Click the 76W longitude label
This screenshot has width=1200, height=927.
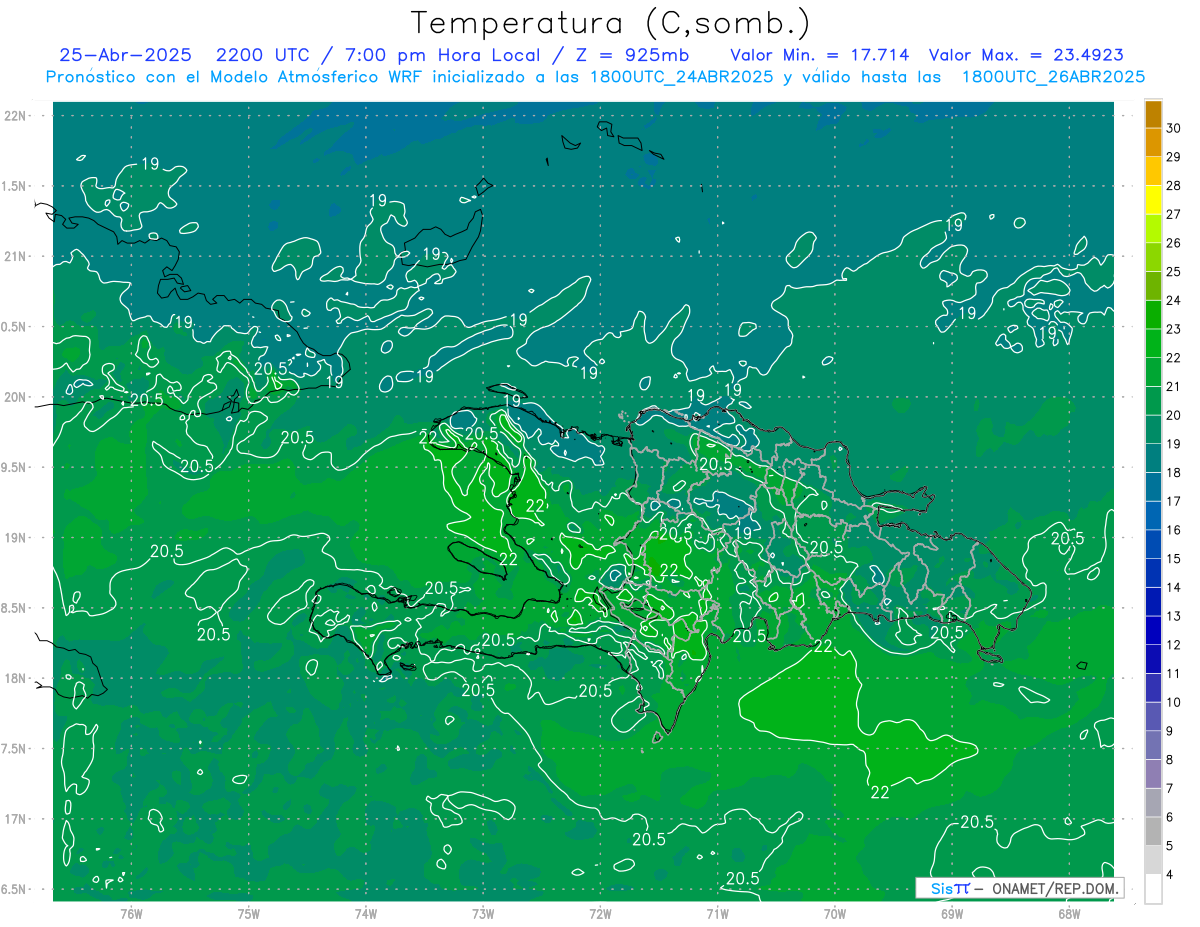(x=131, y=913)
